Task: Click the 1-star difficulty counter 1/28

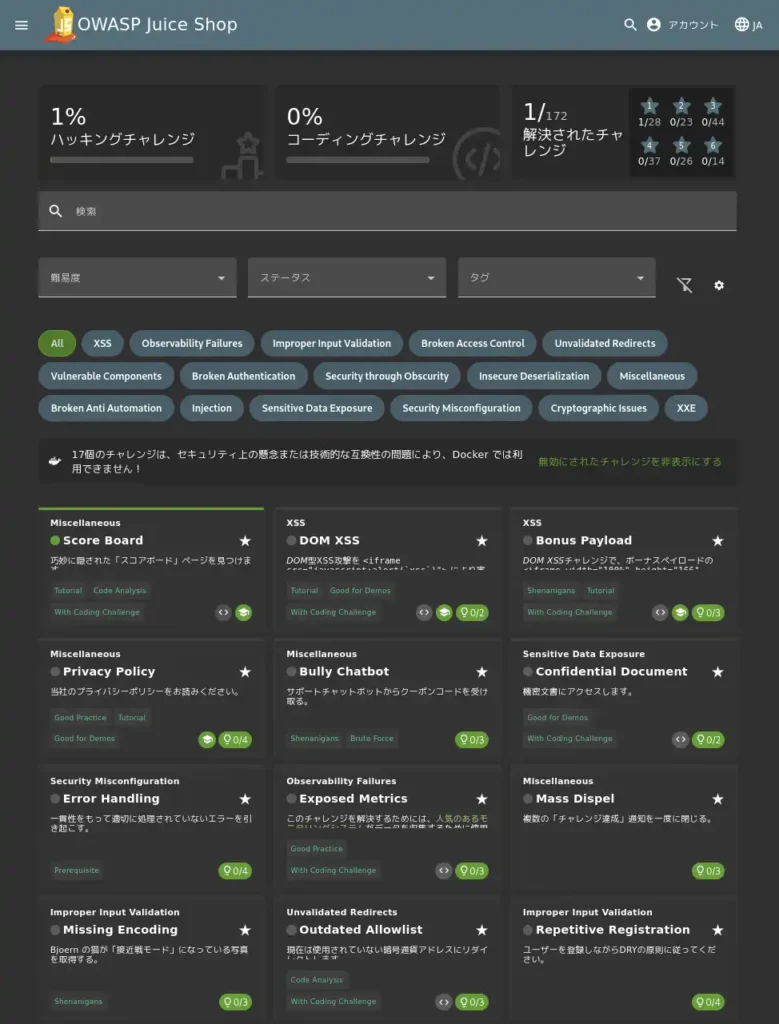Action: 649,112
